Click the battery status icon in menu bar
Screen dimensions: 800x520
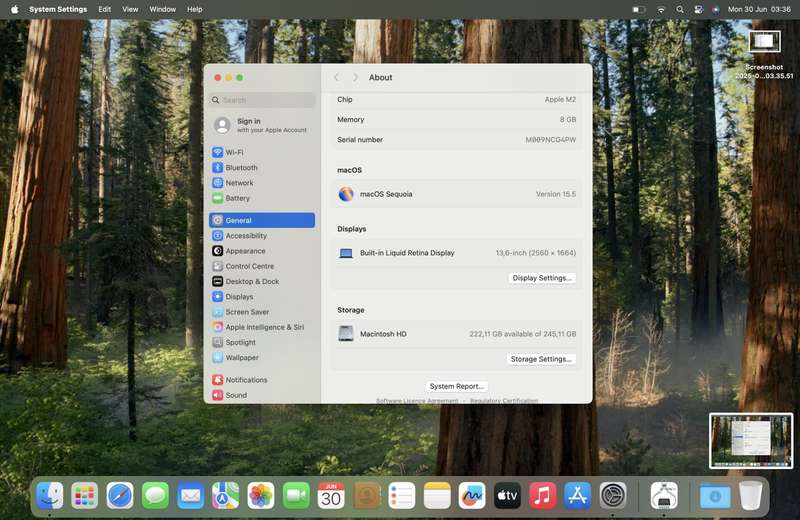point(639,9)
